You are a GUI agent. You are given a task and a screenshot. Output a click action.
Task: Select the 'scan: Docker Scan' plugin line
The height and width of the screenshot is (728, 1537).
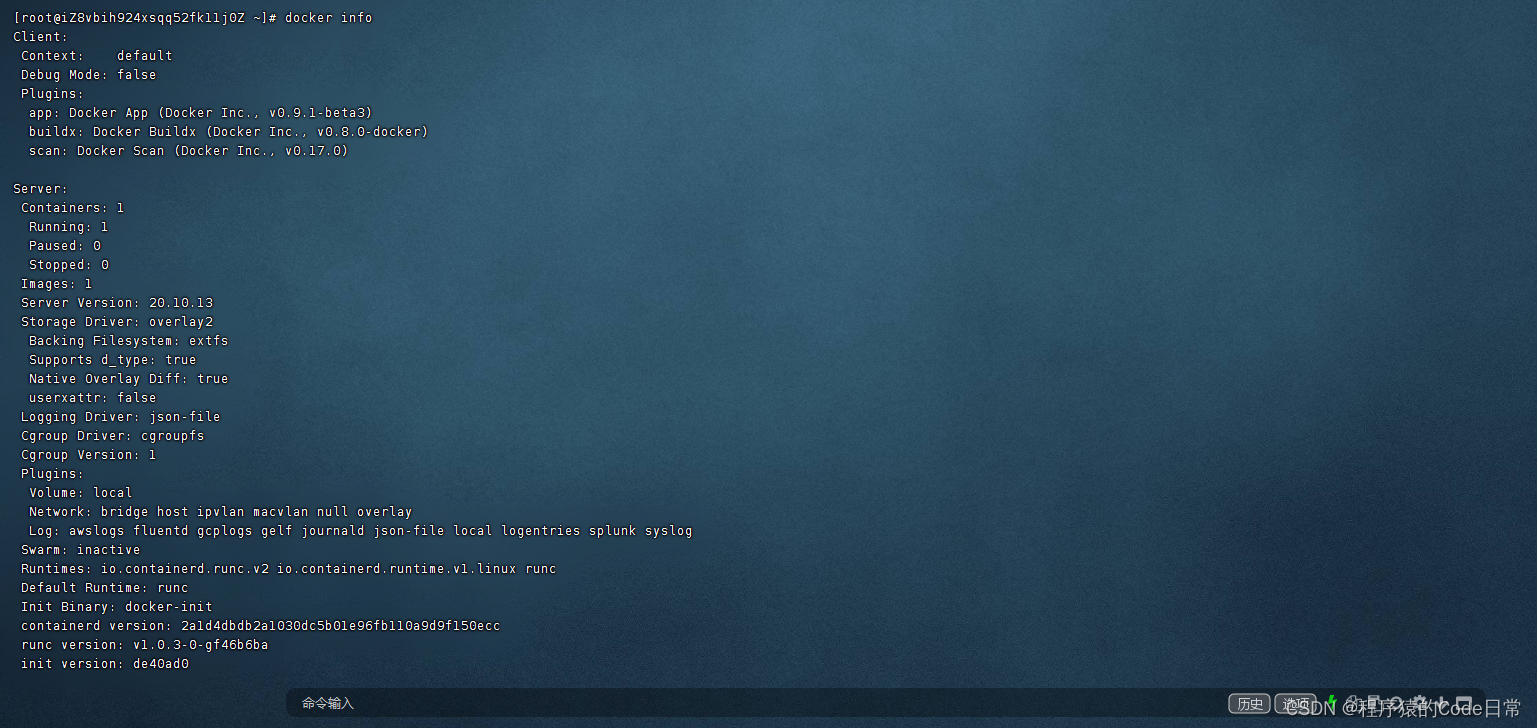(x=189, y=151)
